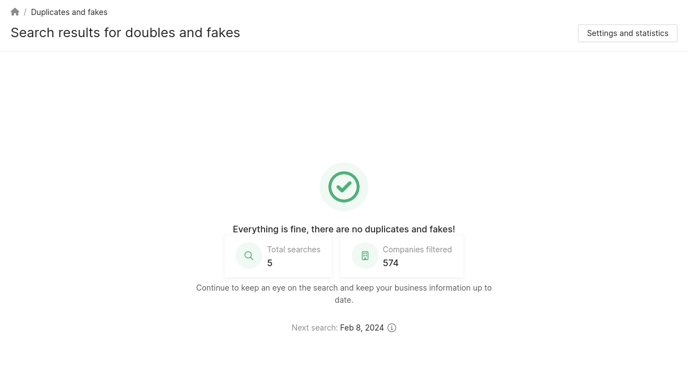Click the page heading Search results
This screenshot has width=688, height=376.
[x=125, y=32]
